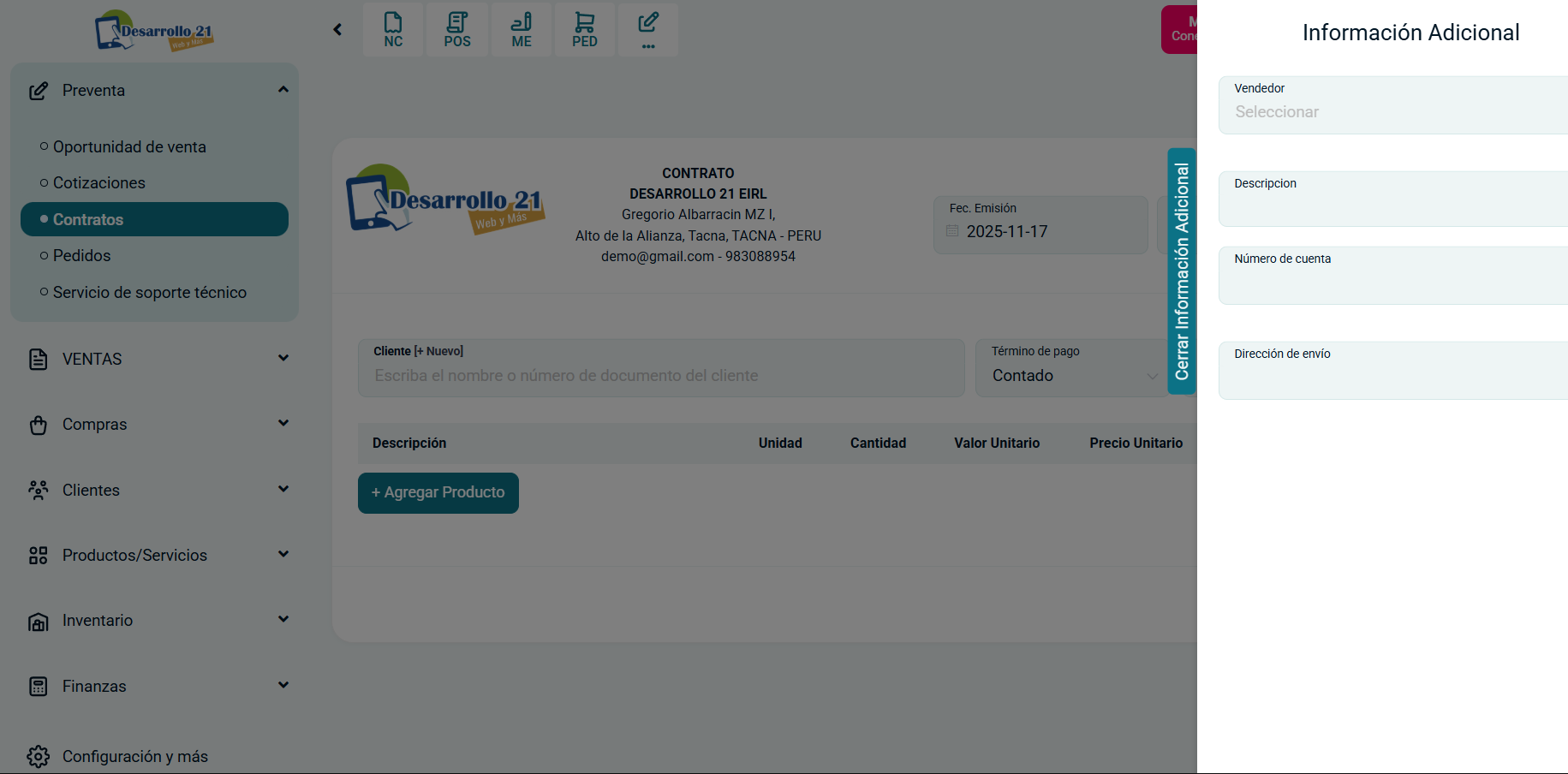Image resolution: width=1568 pixels, height=774 pixels.
Task: Expand the VENTAS menu section
Action: tap(283, 358)
